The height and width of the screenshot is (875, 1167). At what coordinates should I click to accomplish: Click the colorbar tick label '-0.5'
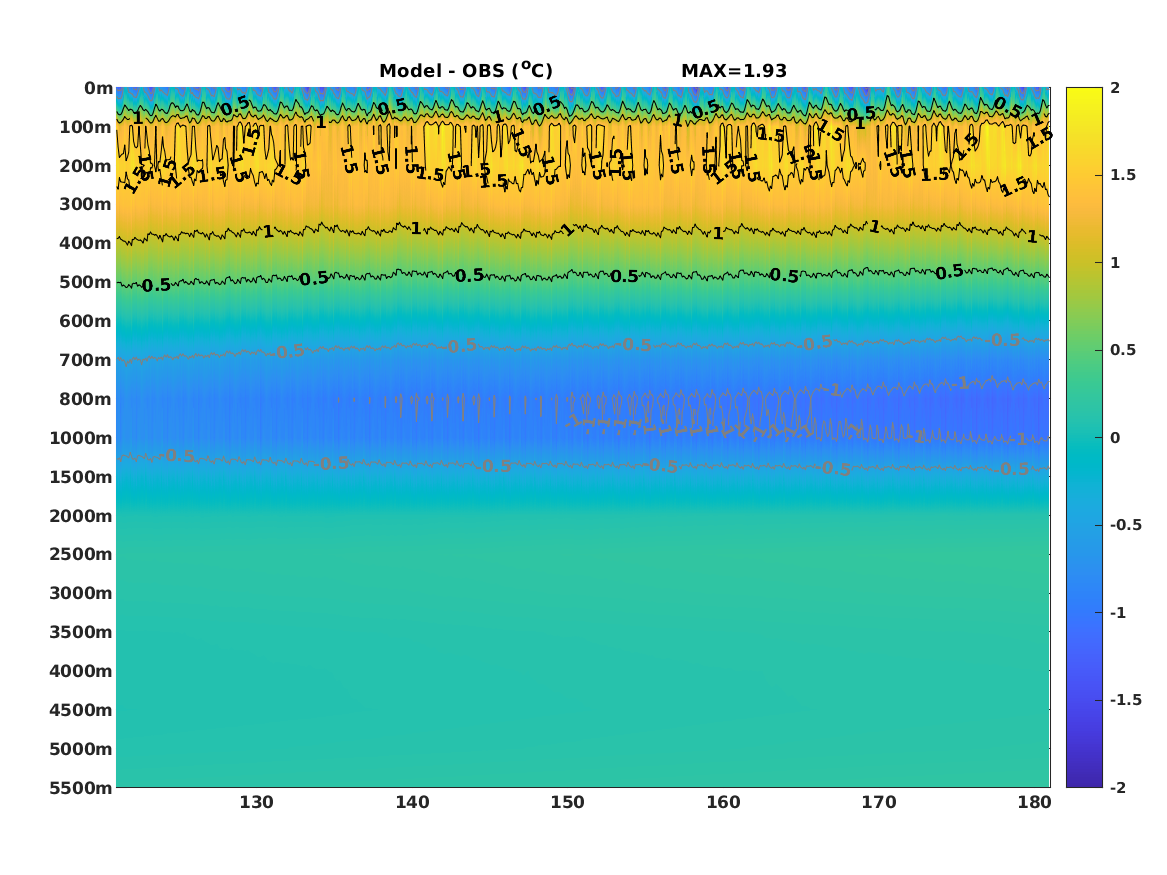tap(1125, 525)
